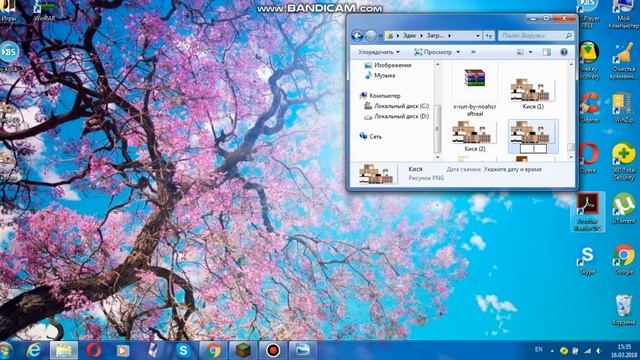This screenshot has width=640, height=360.
Task: Switch to File Explorer on the taskbar
Action: coord(64,350)
